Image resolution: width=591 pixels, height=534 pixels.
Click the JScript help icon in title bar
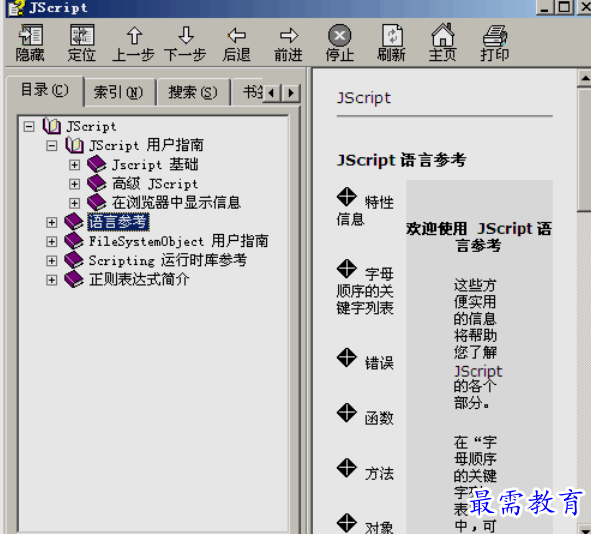(16, 8)
